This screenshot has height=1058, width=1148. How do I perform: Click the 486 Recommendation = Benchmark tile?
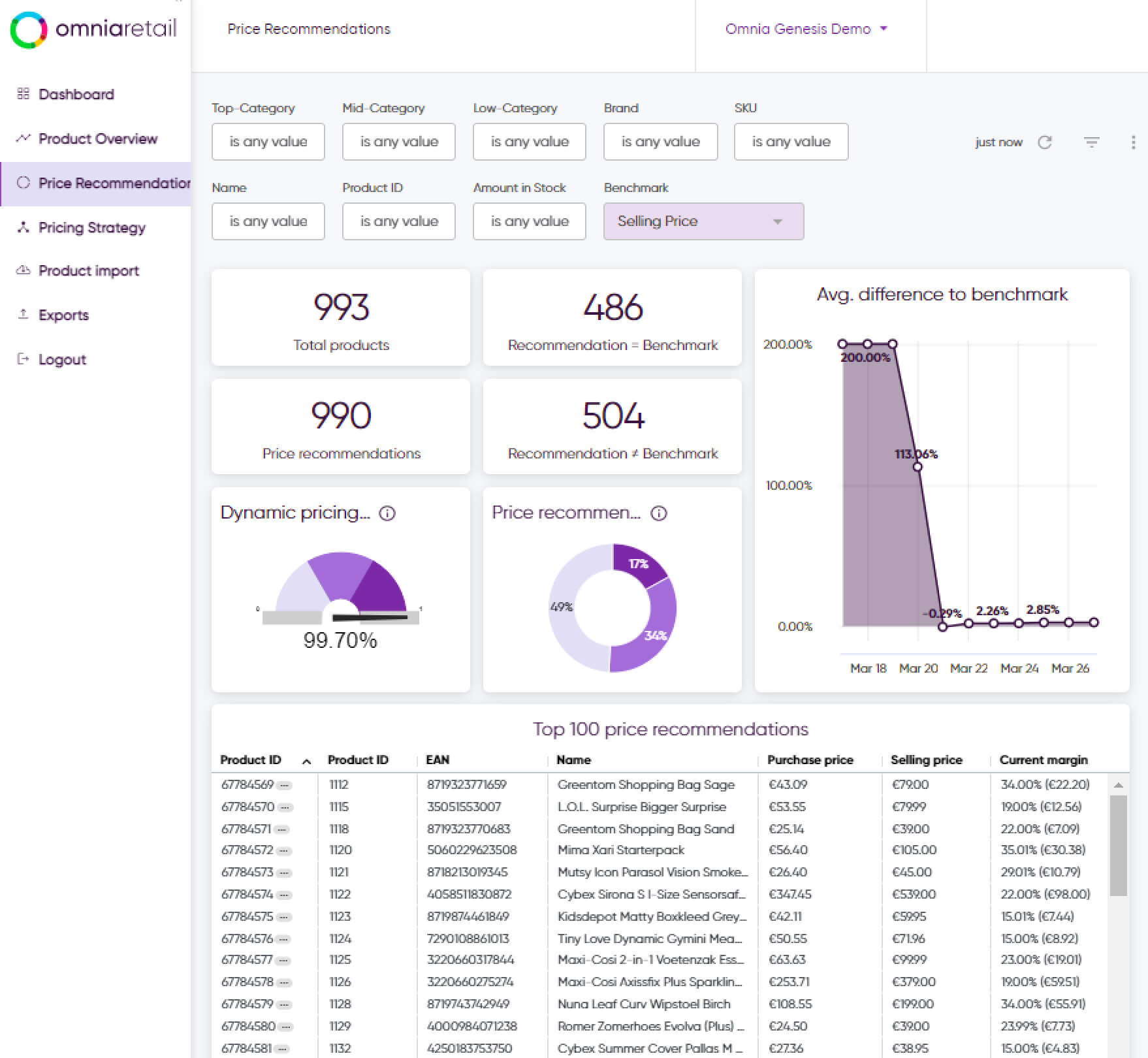(613, 317)
